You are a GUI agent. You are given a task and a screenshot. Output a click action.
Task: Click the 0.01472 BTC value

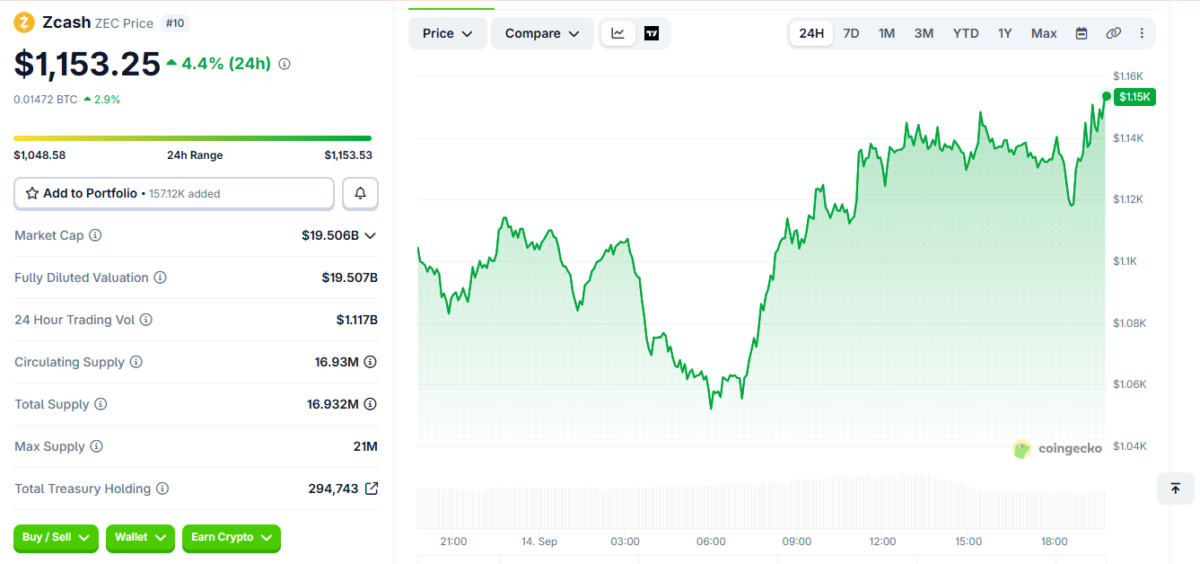[45, 99]
